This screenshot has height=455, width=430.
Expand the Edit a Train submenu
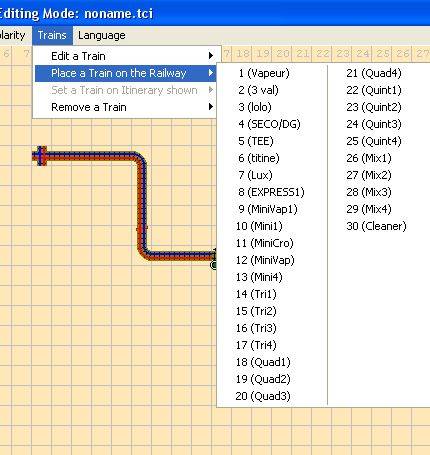pyautogui.click(x=125, y=56)
